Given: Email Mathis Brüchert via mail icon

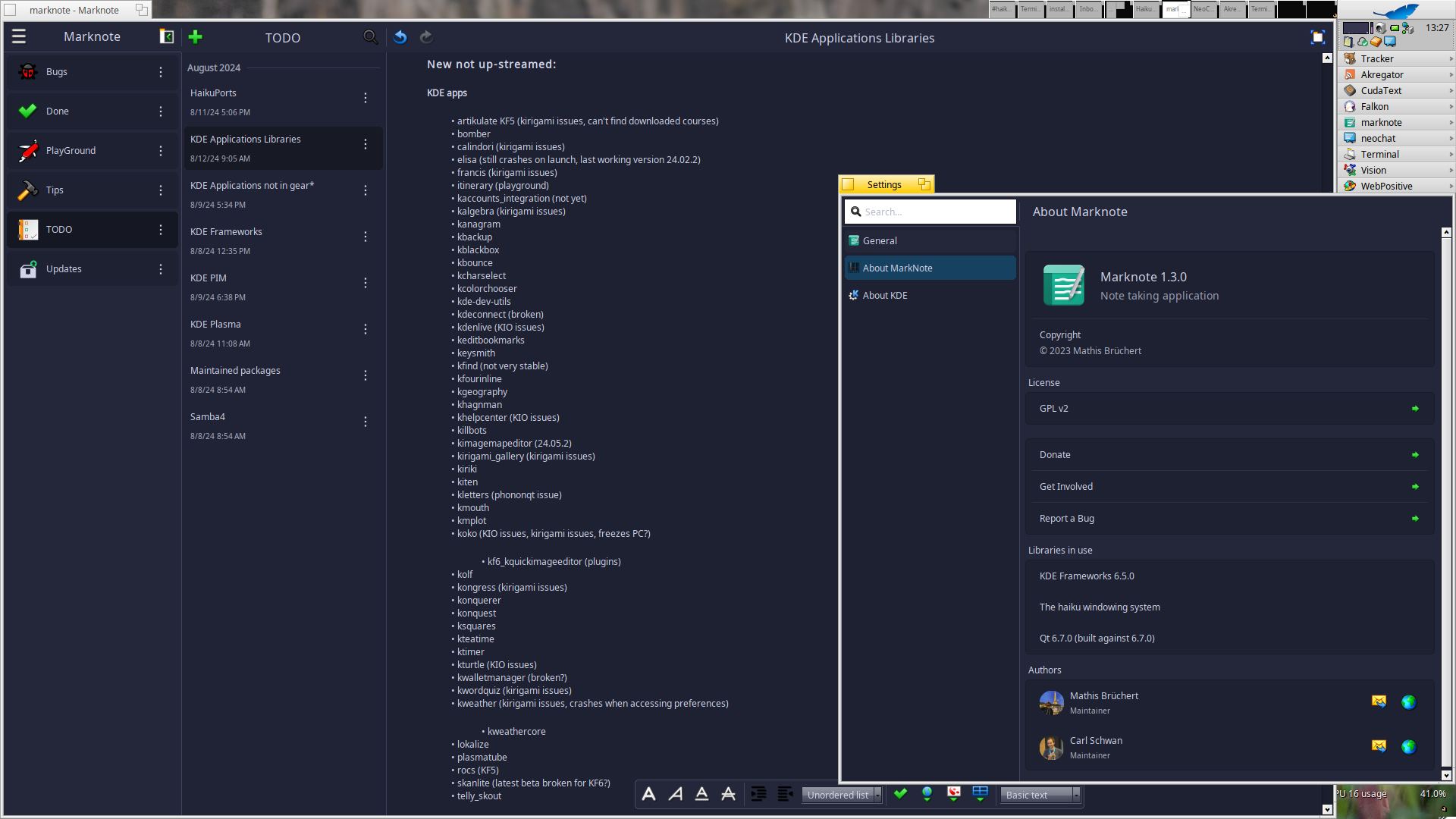Looking at the screenshot, I should coord(1379,701).
